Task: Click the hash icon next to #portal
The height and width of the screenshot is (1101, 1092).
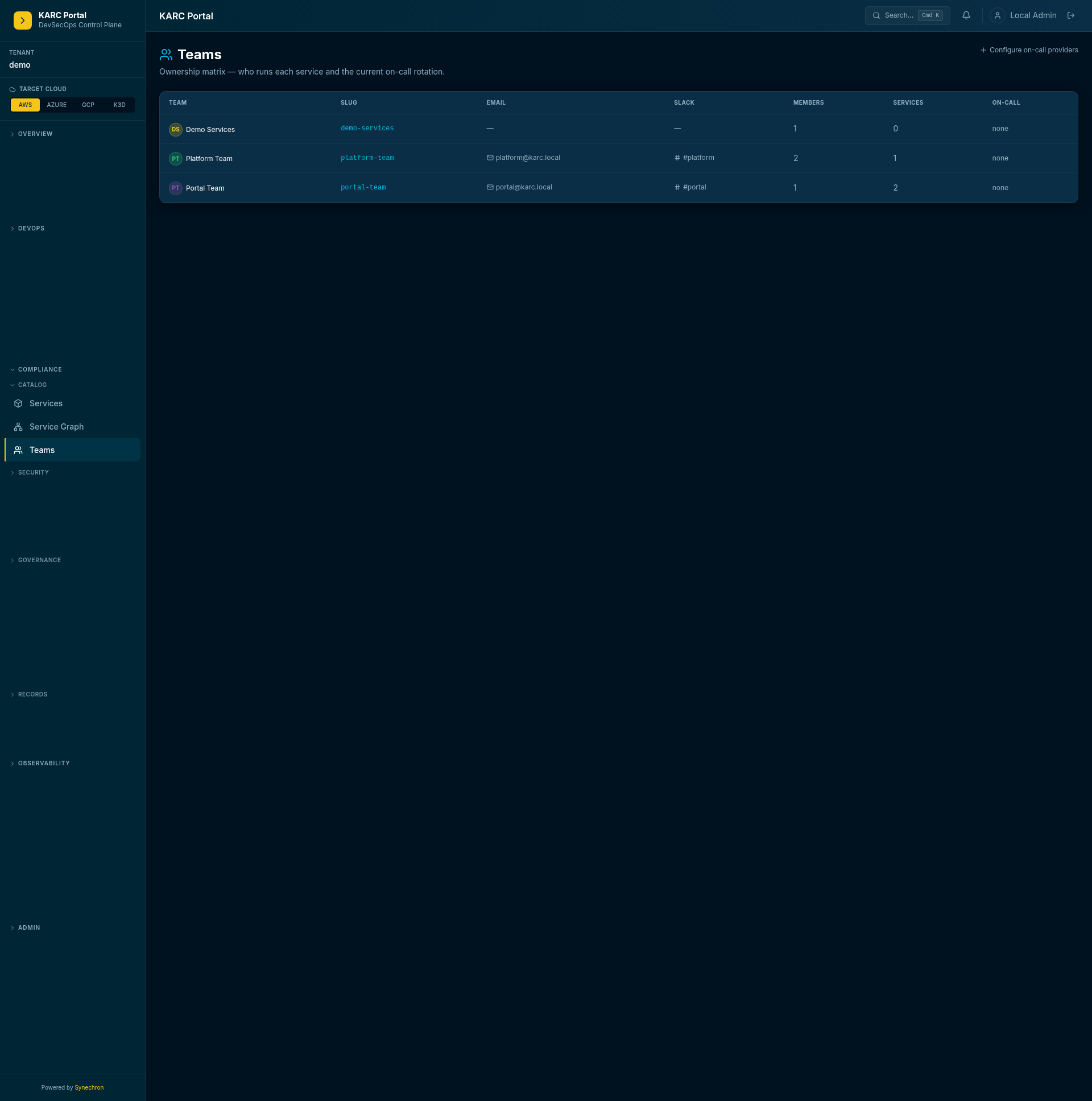Action: (677, 188)
